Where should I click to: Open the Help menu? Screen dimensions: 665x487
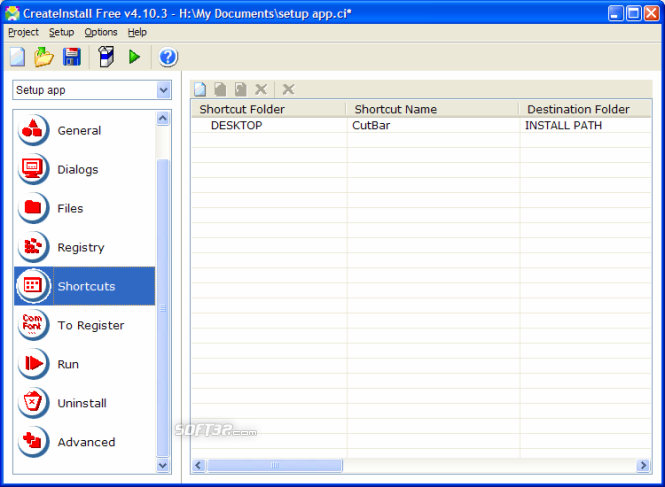click(x=137, y=32)
